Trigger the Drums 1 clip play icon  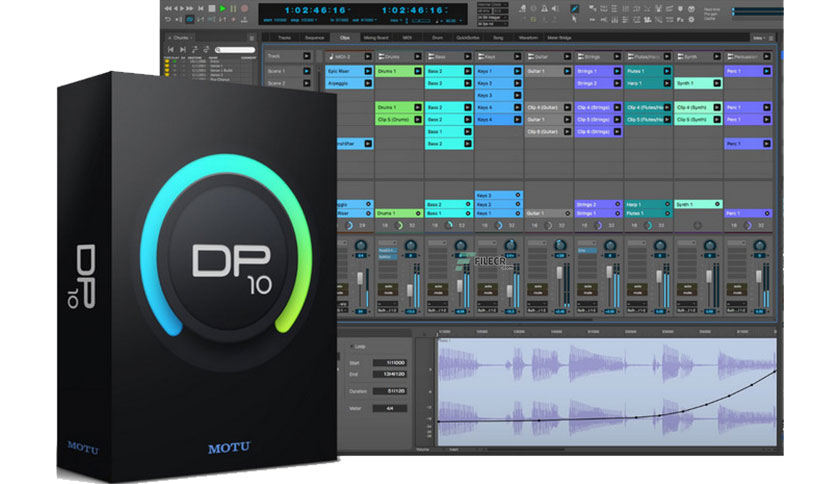pyautogui.click(x=417, y=71)
